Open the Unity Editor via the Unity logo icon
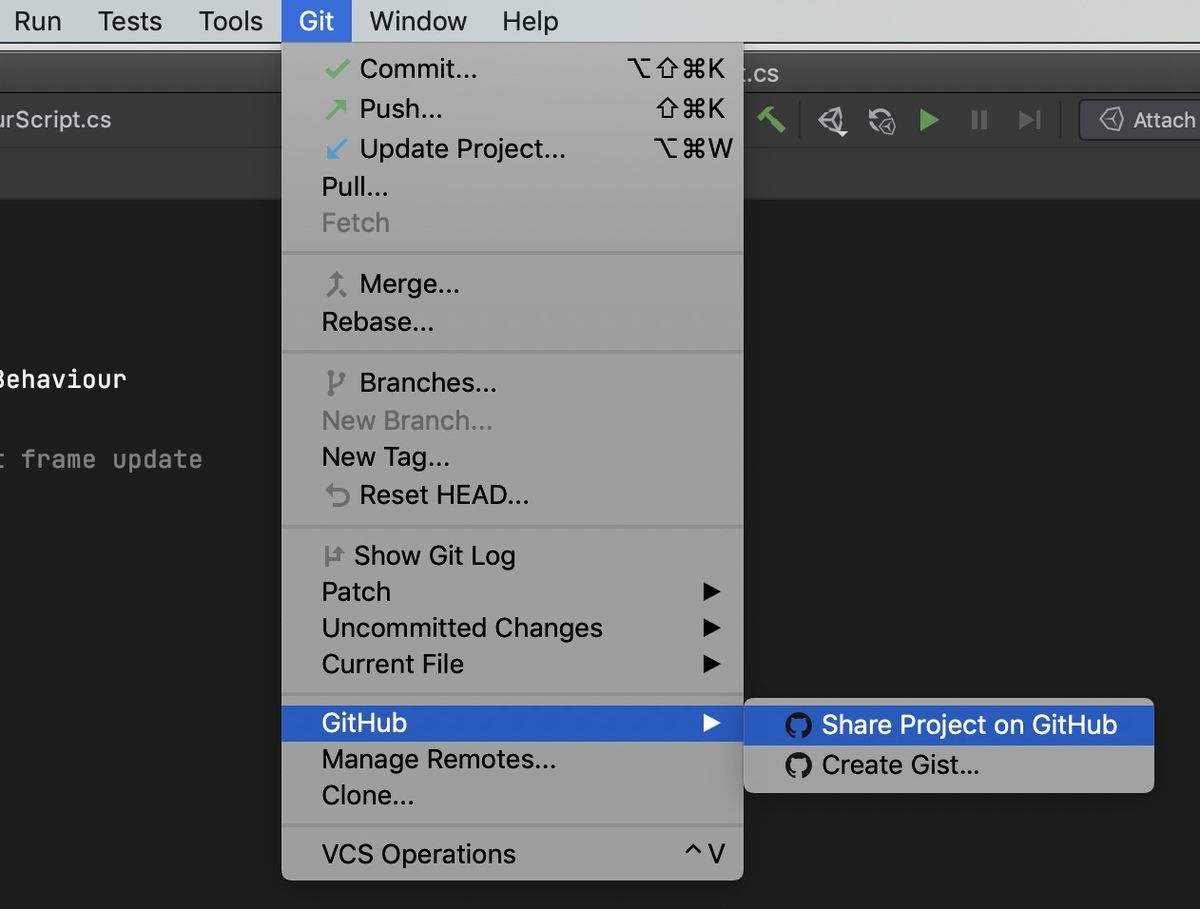This screenshot has width=1200, height=909. (832, 120)
